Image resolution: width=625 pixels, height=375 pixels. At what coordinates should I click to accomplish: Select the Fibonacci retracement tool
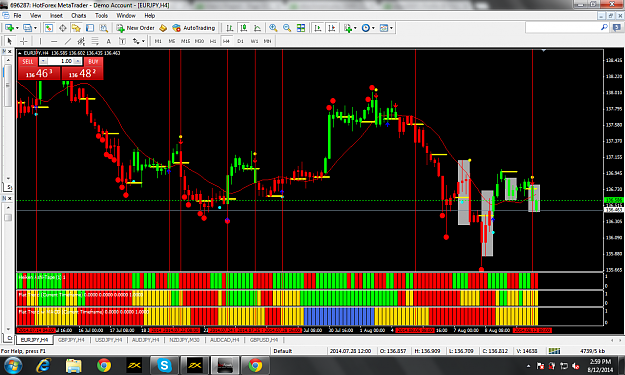95,41
